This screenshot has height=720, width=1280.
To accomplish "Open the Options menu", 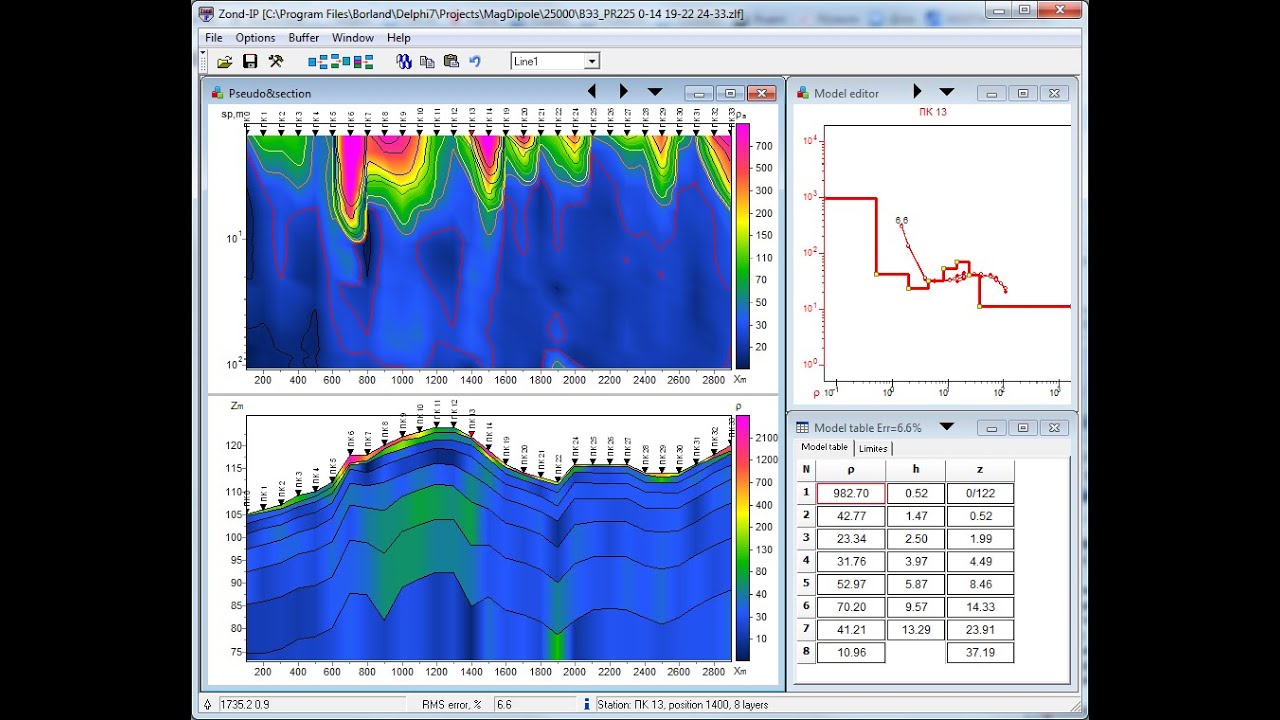I will pyautogui.click(x=256, y=38).
